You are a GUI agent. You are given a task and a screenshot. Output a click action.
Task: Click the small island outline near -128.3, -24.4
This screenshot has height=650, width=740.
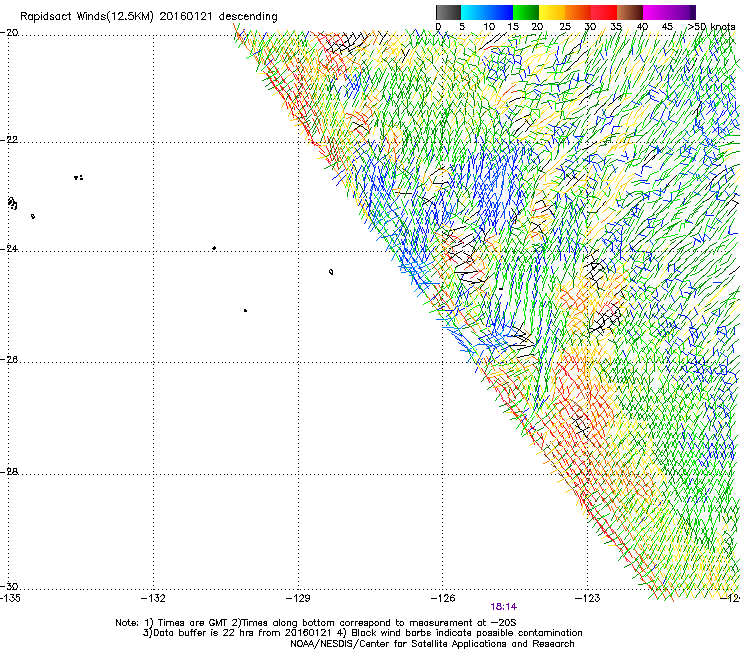(331, 272)
